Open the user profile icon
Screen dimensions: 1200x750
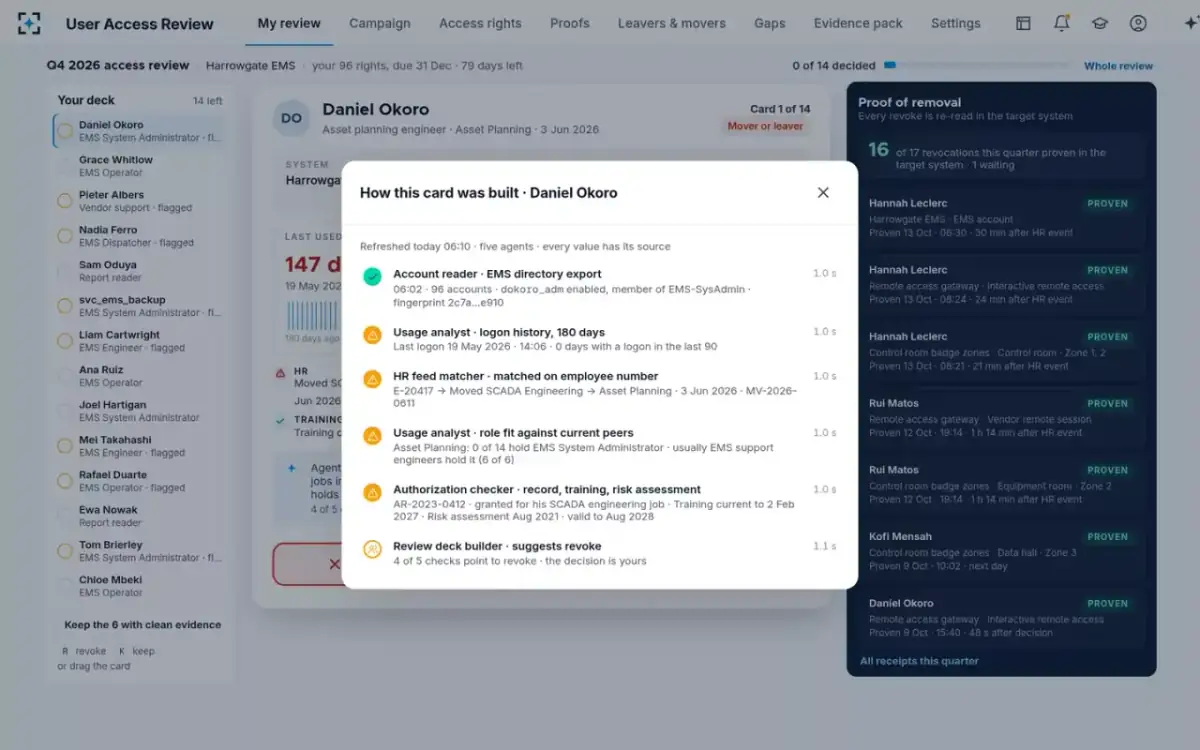pos(1138,23)
